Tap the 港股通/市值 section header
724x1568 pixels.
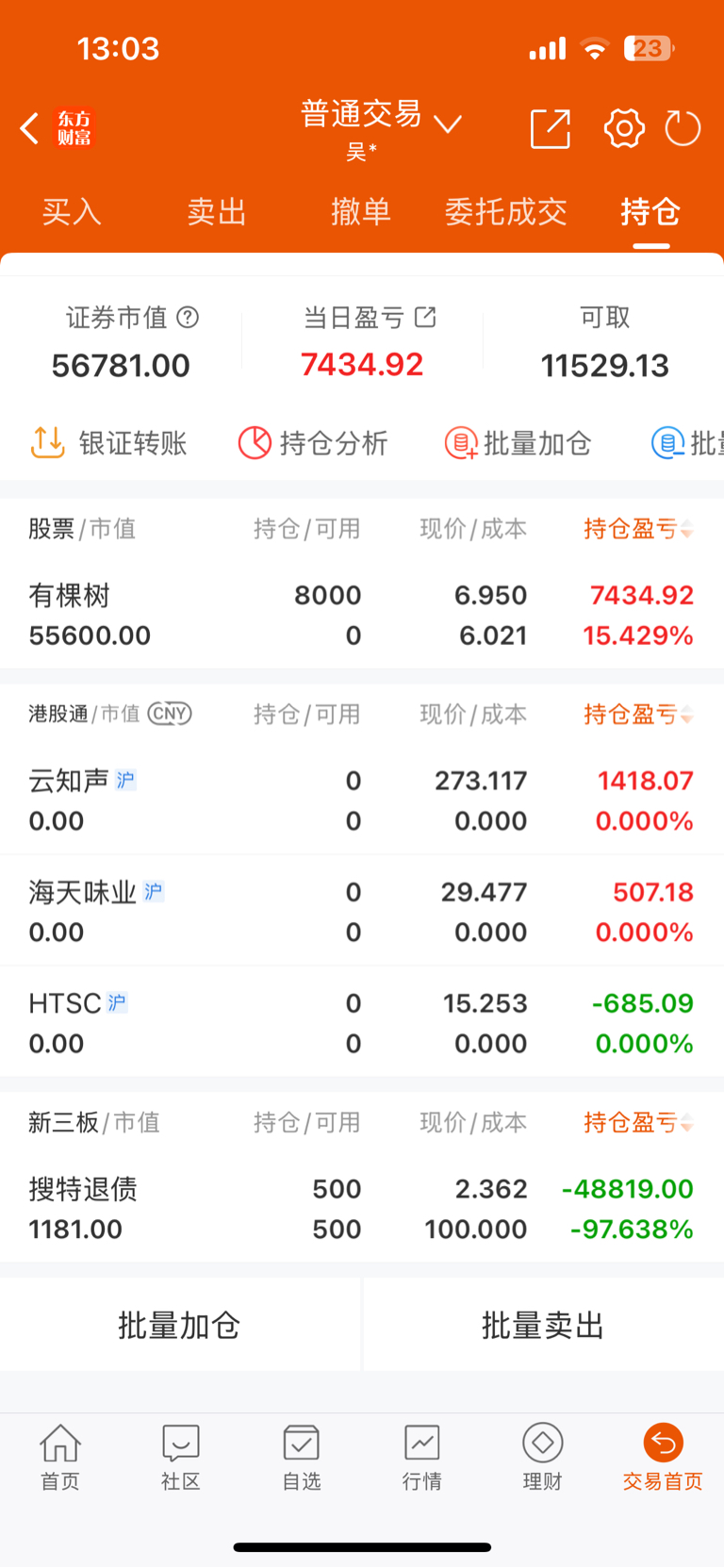click(x=84, y=714)
